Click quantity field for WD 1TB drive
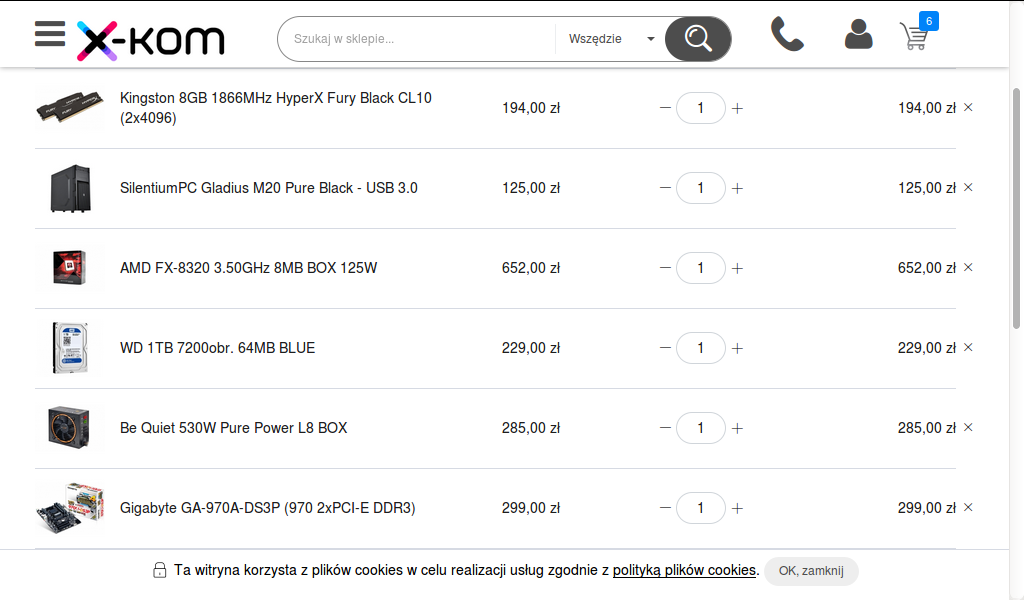Image resolution: width=1024 pixels, height=600 pixels. [x=701, y=348]
